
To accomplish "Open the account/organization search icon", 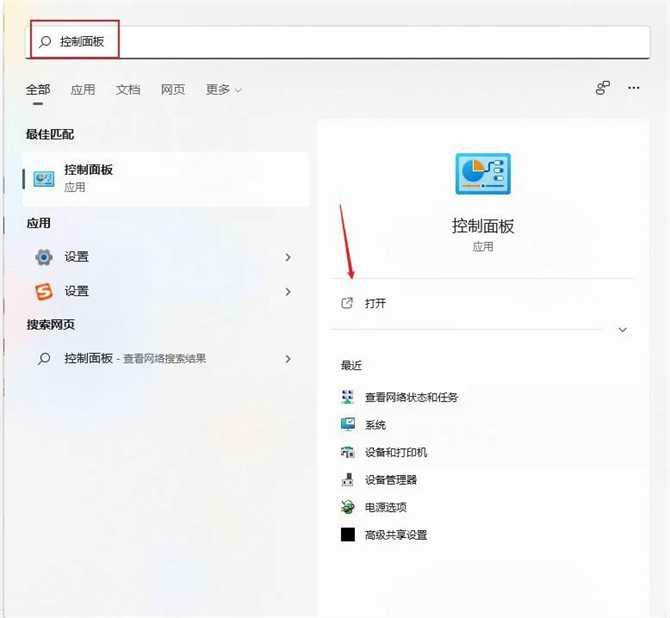I will coord(602,88).
